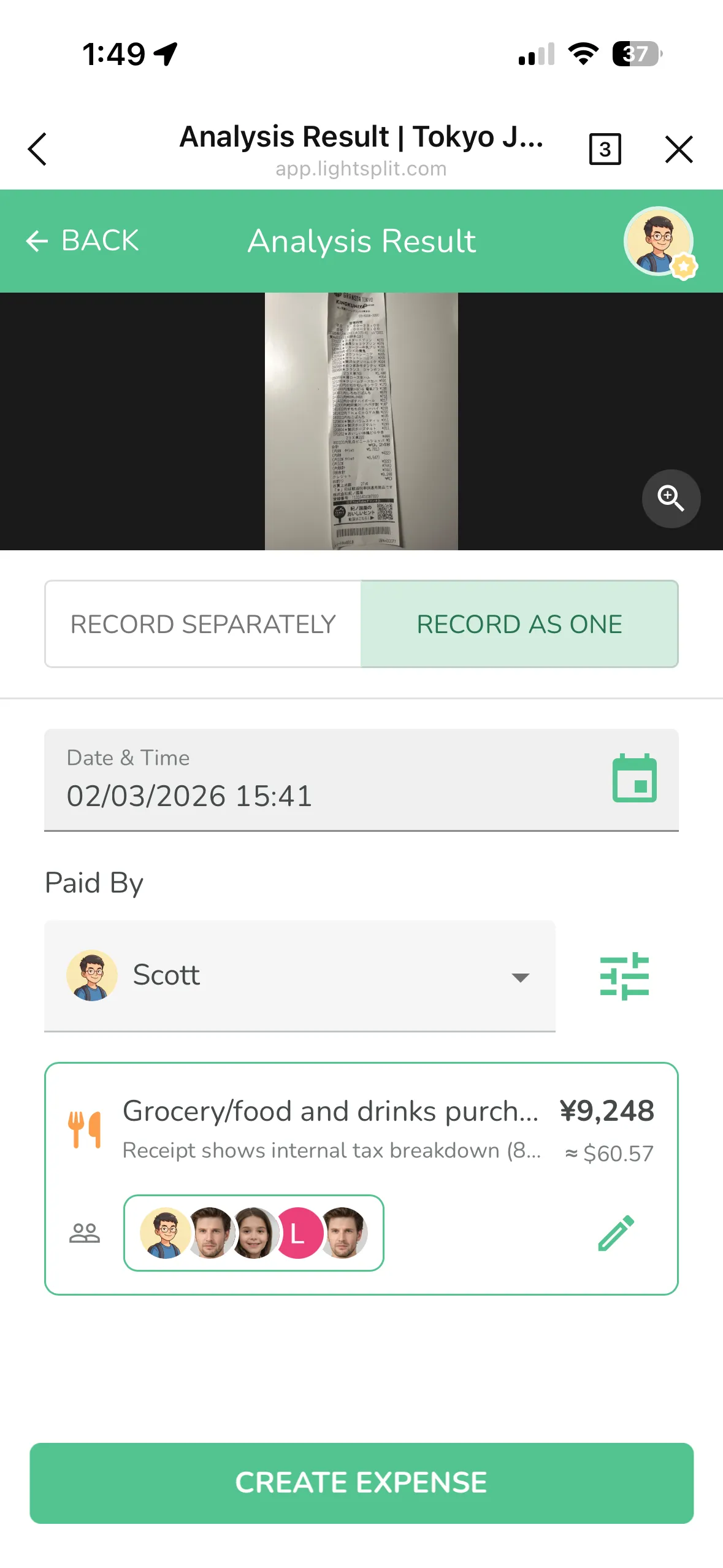Open the browser tabs counter icon
Screen dimensions: 723x1568
pos(605,149)
